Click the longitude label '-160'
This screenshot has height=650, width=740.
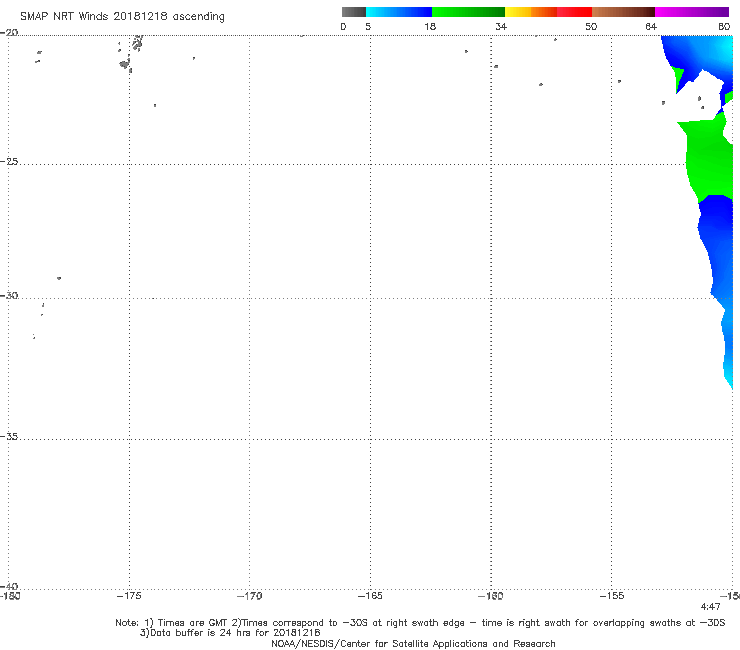tap(491, 596)
